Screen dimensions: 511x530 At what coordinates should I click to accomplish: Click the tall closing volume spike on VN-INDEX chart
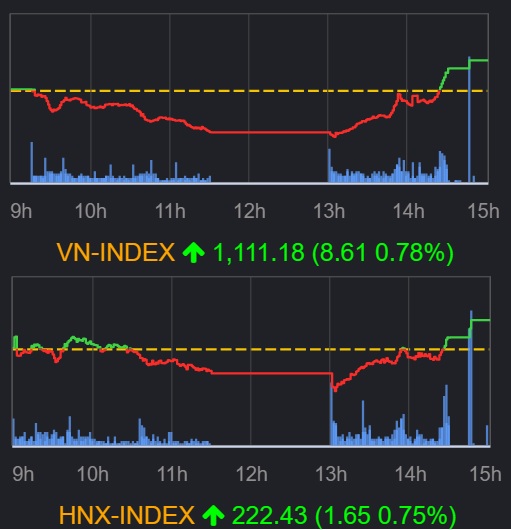(x=469, y=120)
